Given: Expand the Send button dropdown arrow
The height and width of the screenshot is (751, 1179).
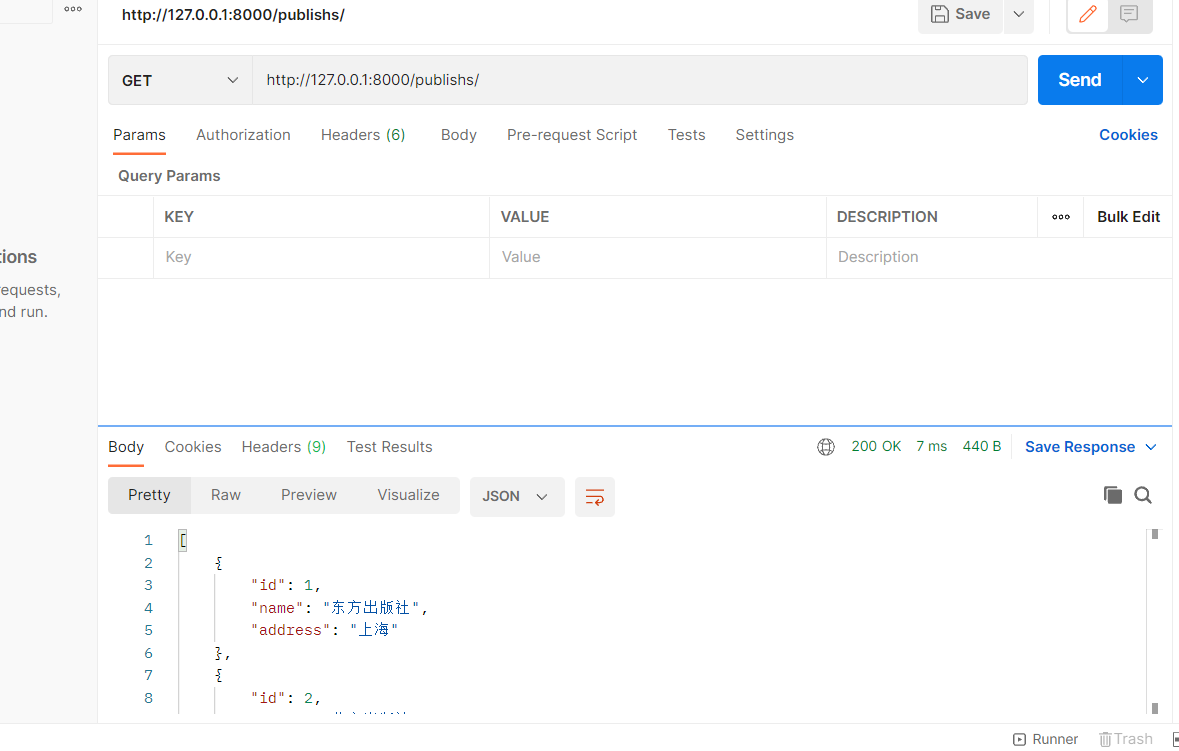Looking at the screenshot, I should point(1143,80).
